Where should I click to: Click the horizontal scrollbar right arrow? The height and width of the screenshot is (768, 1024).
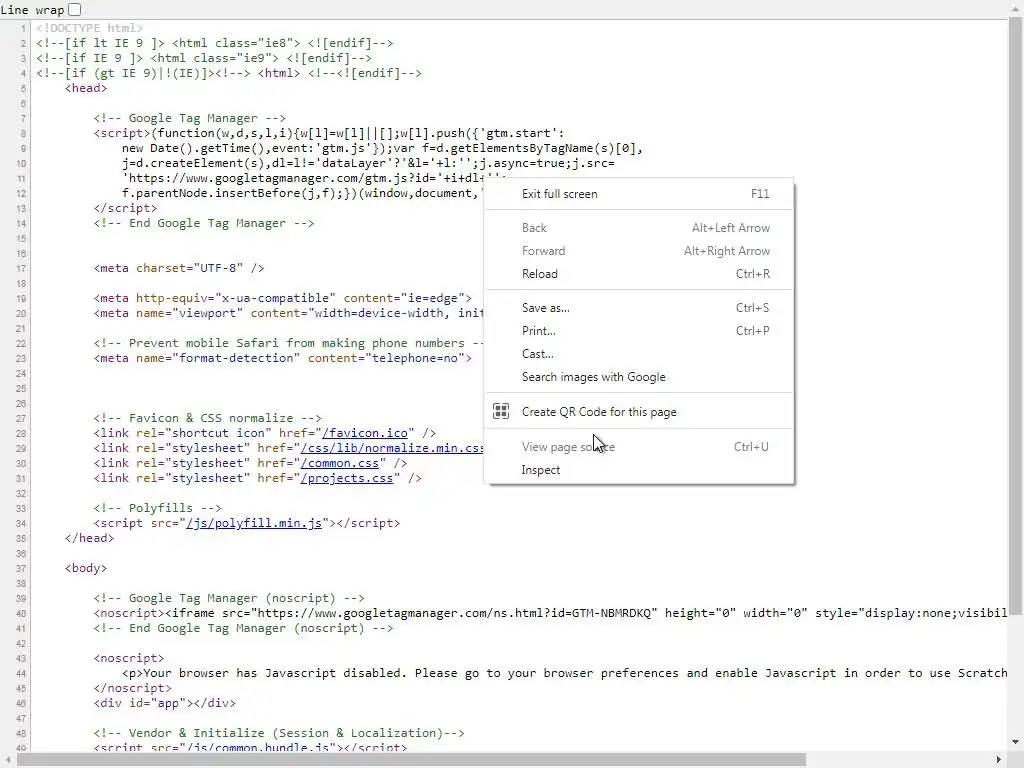tap(999, 760)
